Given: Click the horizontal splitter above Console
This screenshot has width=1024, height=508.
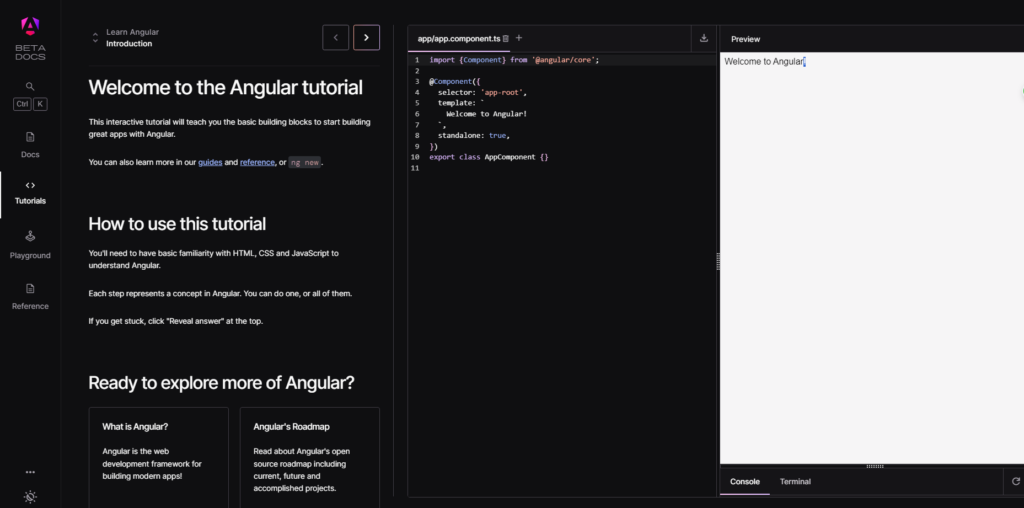Looking at the screenshot, I should tap(874, 466).
